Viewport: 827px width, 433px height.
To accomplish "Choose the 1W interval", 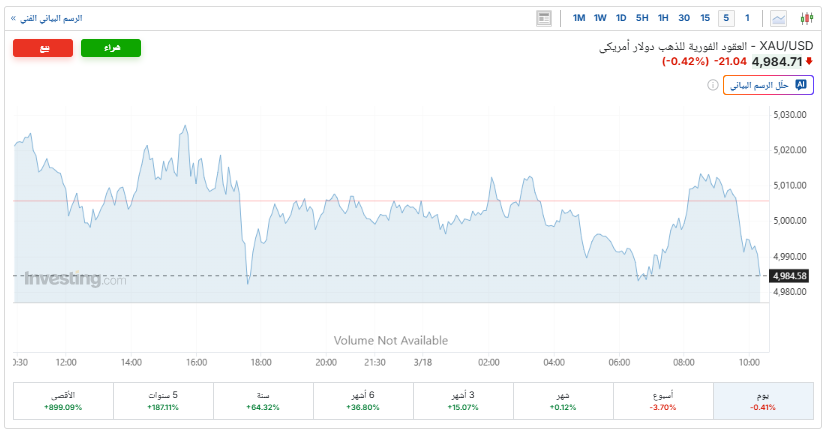I will coord(600,18).
